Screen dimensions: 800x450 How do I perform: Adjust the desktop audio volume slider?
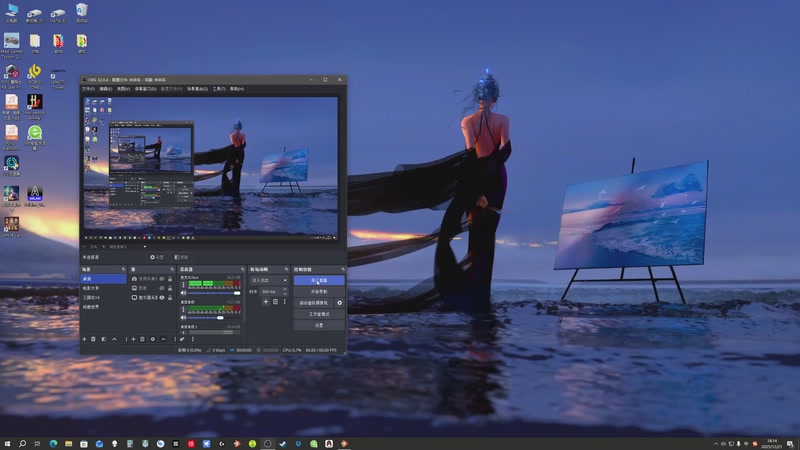[x=214, y=318]
